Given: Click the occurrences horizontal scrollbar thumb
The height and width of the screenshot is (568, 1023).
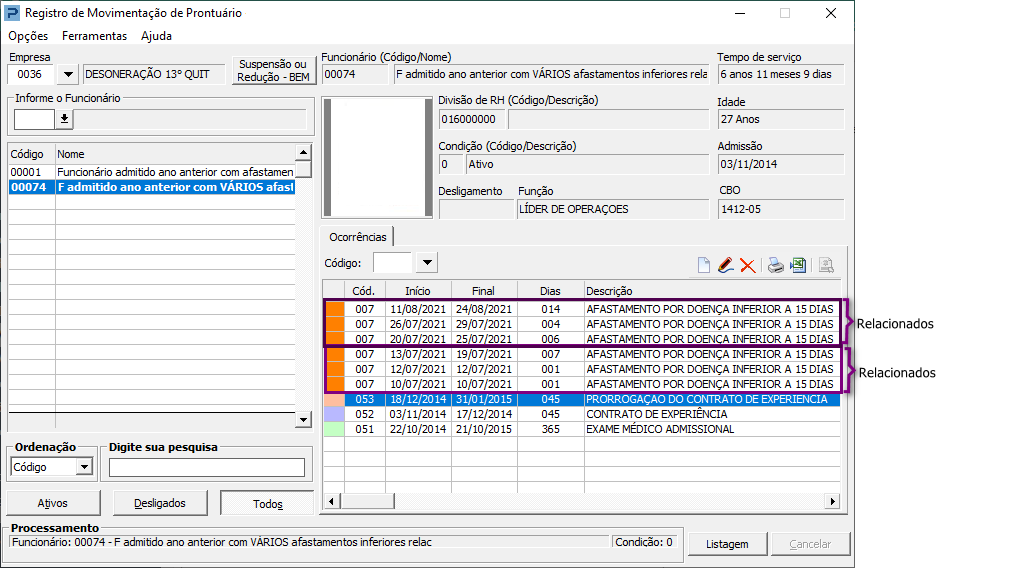Looking at the screenshot, I should coord(367,501).
